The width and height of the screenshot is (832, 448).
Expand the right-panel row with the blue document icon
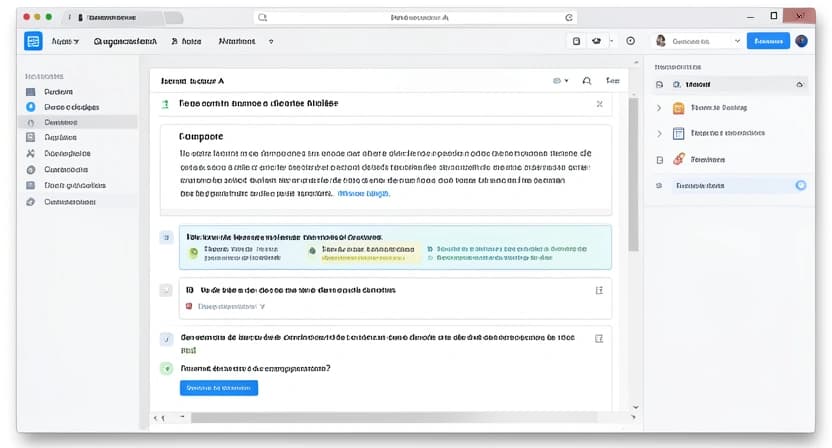659,133
